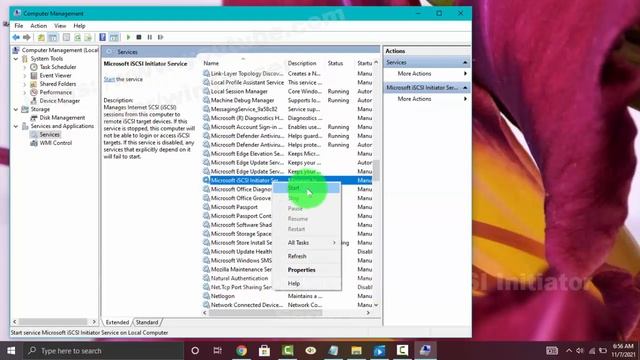Click the Task View taskbar icon

click(218, 351)
